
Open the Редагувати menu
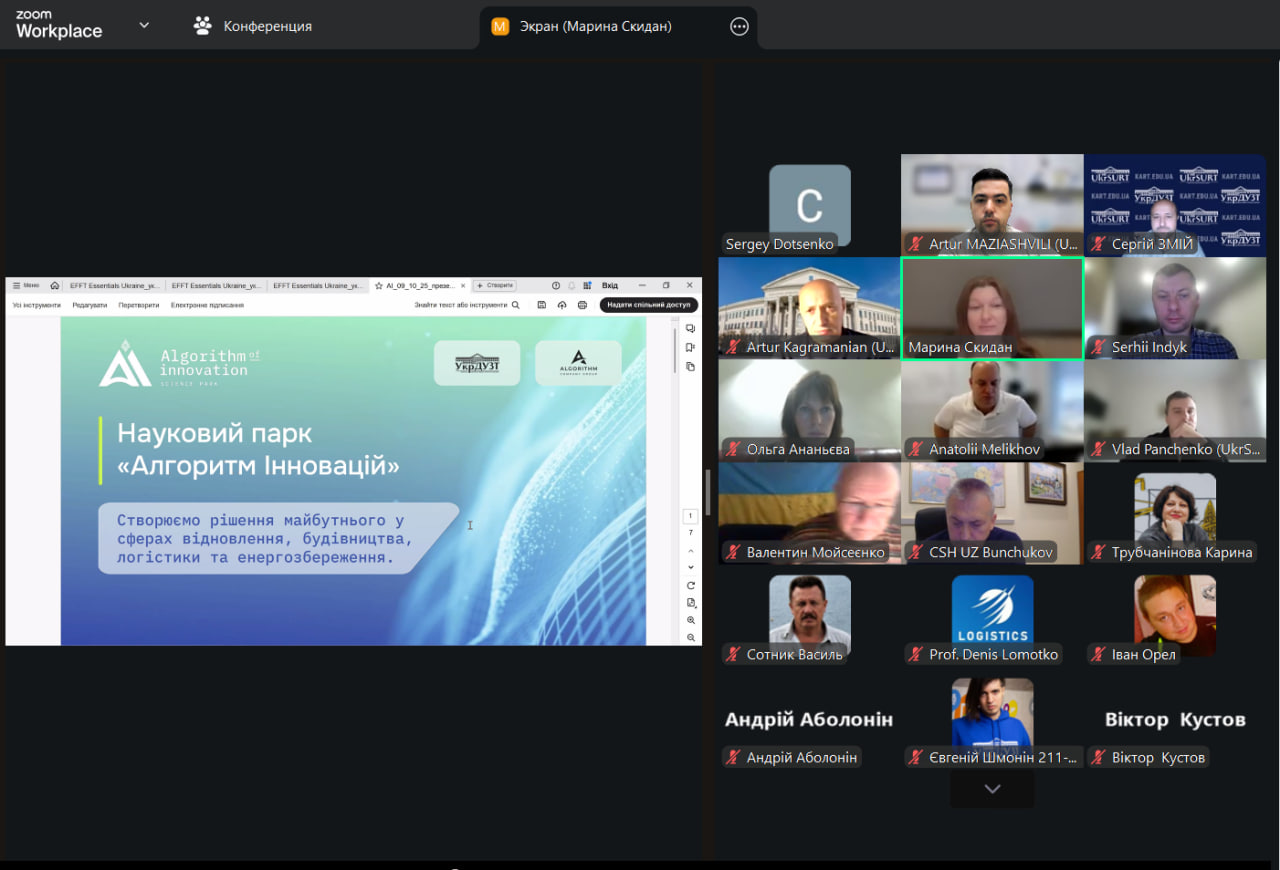pyautogui.click(x=89, y=305)
